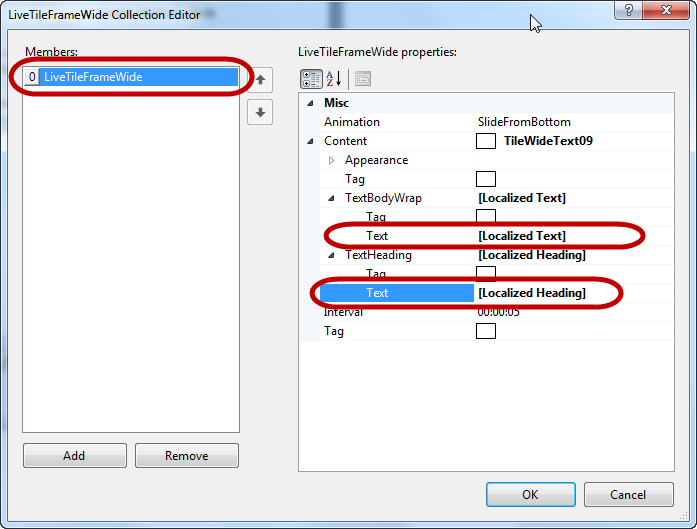
Task: Open the Property Pages icon
Action: 362,79
